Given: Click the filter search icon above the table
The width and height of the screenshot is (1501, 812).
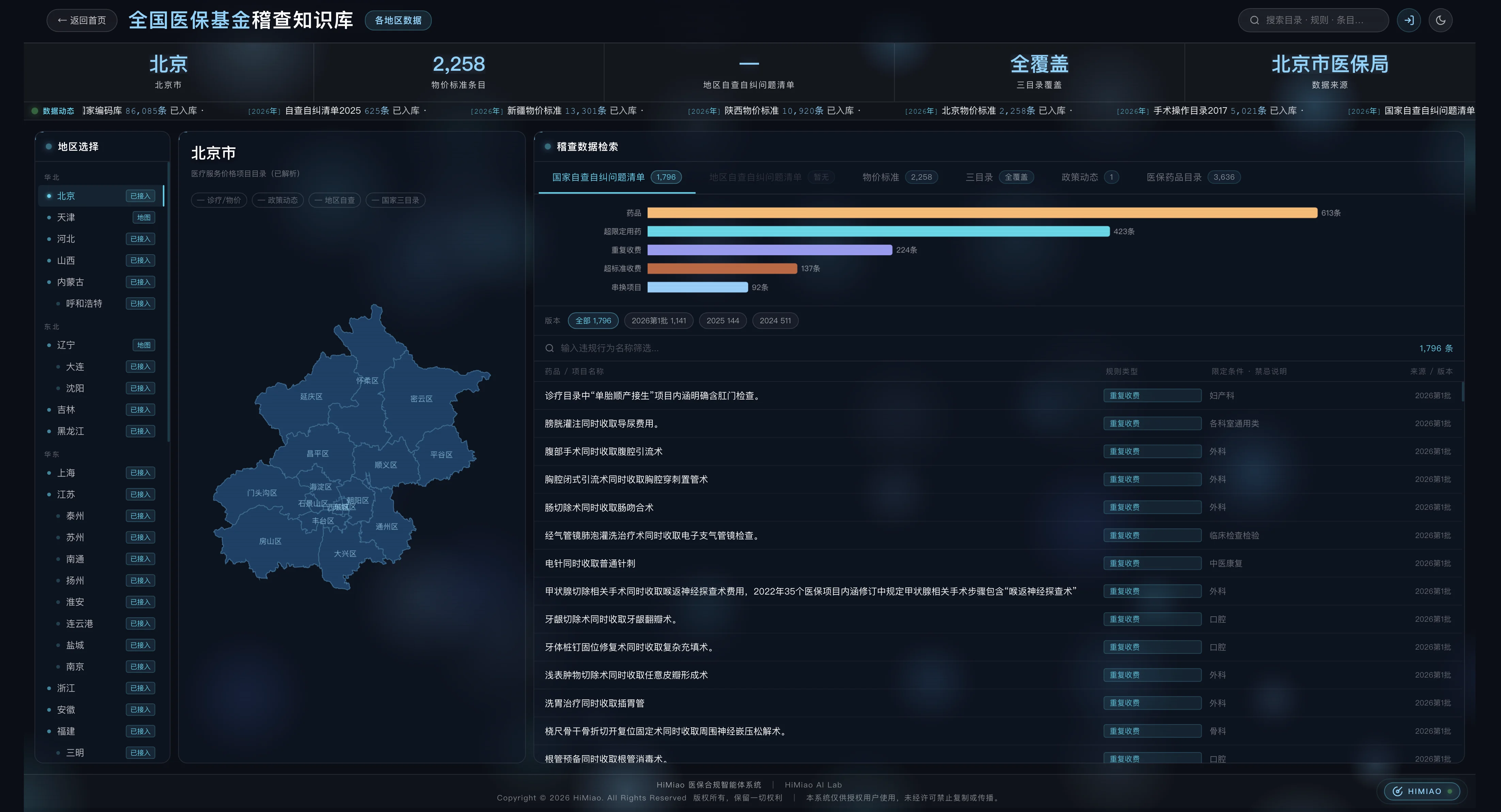Looking at the screenshot, I should (550, 348).
